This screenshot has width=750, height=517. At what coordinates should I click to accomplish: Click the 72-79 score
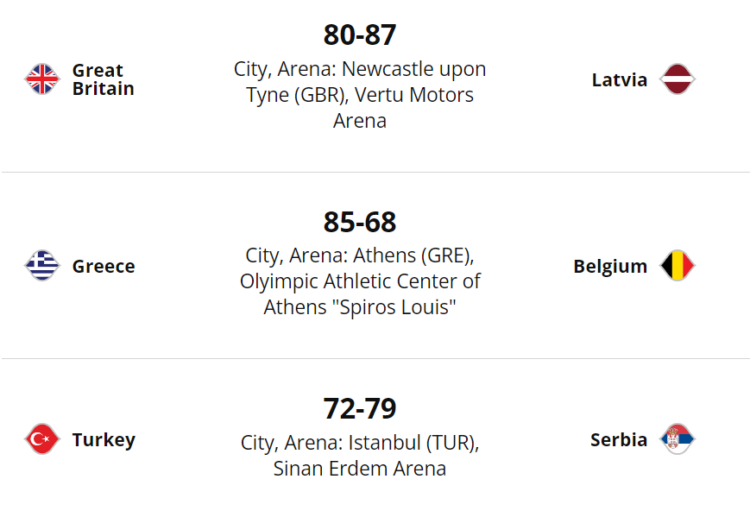click(360, 408)
